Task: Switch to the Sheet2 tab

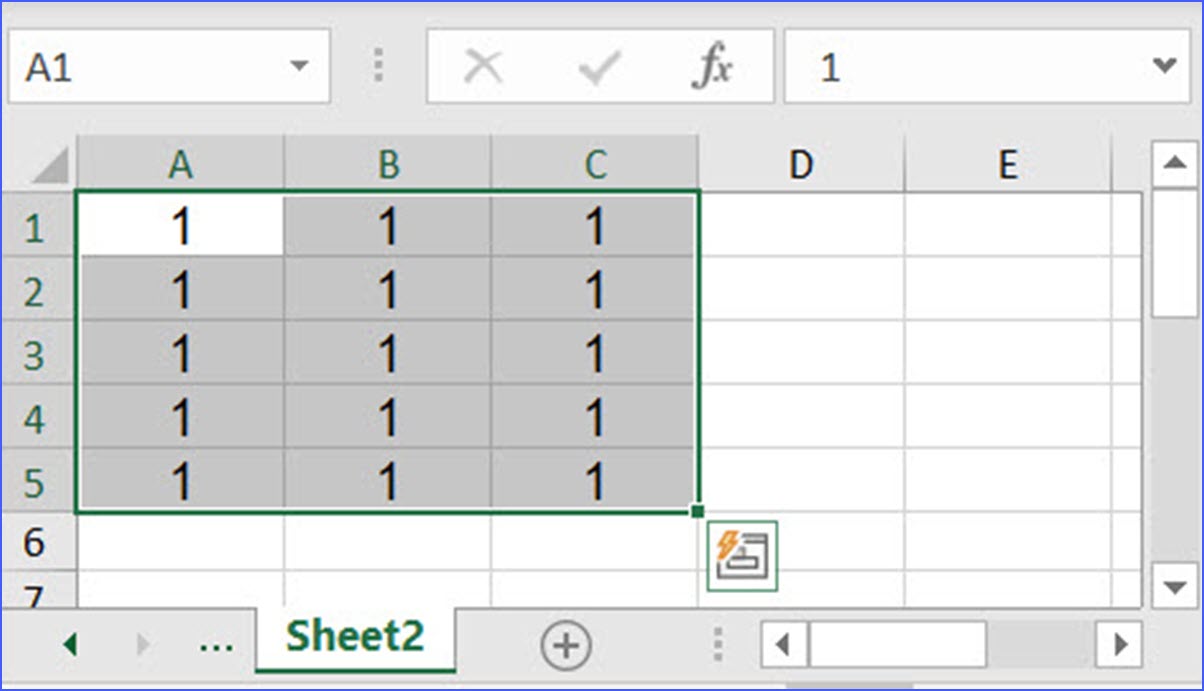Action: click(355, 637)
